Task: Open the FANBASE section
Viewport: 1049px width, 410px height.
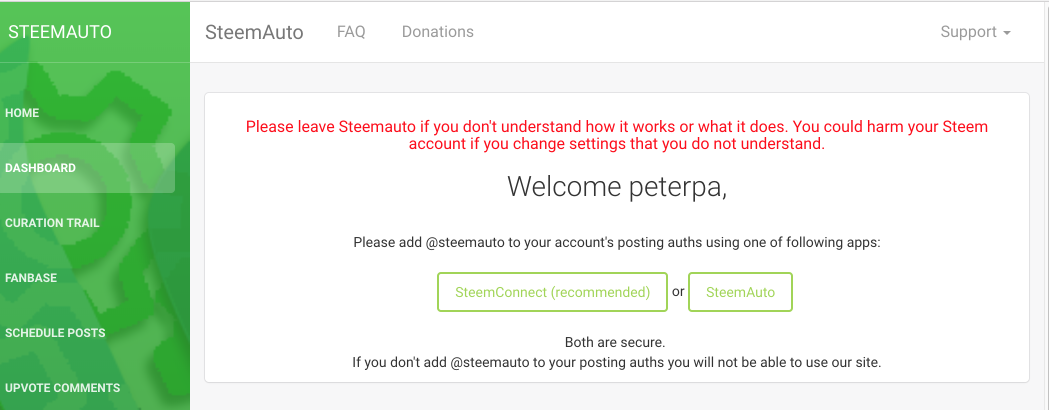Action: [x=31, y=278]
